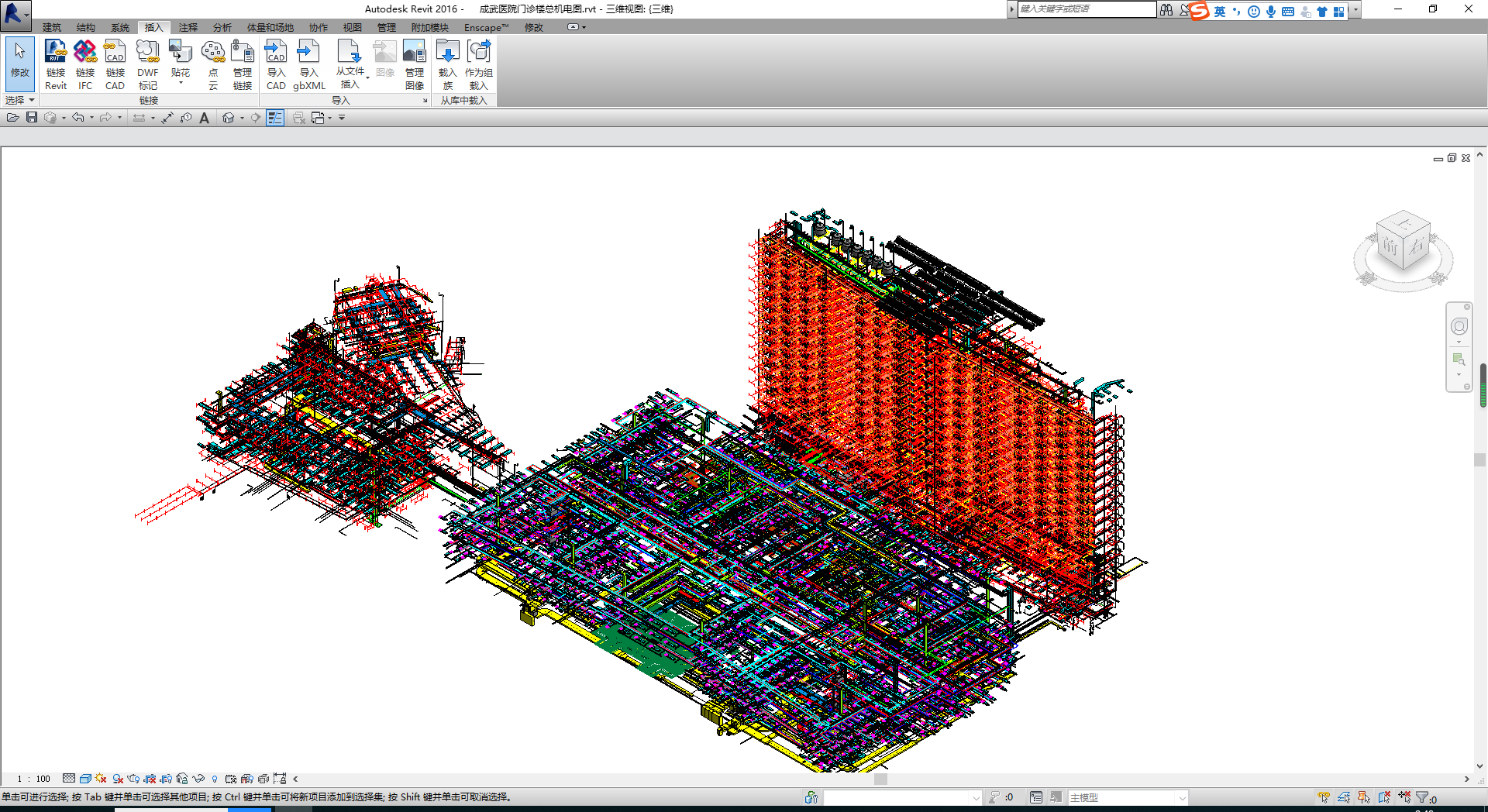
Task: Click the Import CAD (导入 CAD) tool
Action: click(276, 65)
